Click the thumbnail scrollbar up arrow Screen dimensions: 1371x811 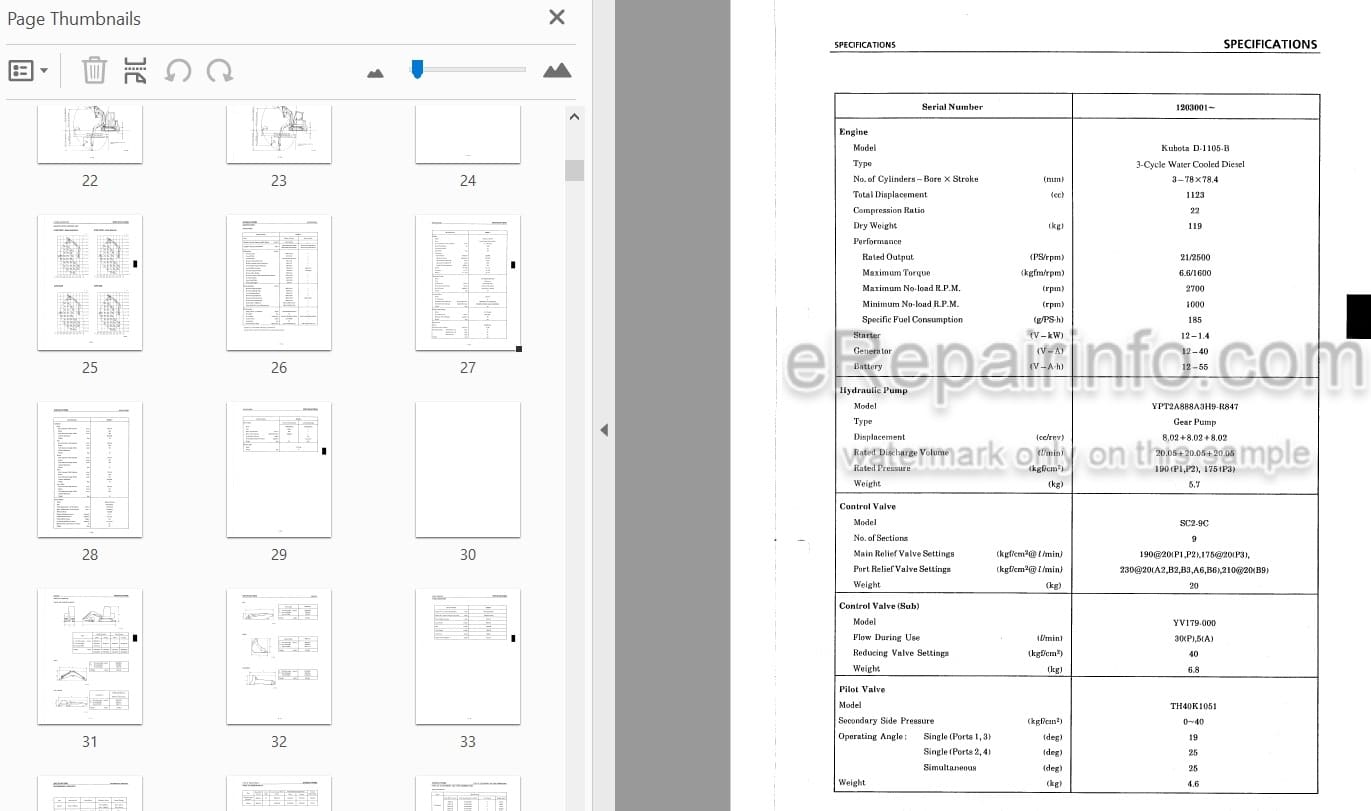pos(574,117)
